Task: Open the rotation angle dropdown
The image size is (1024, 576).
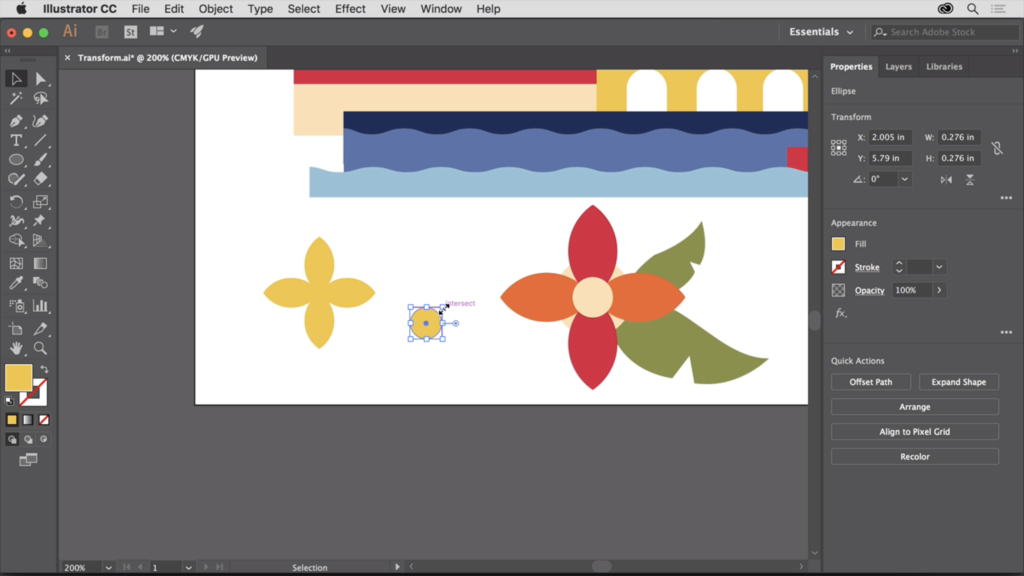Action: [x=904, y=180]
